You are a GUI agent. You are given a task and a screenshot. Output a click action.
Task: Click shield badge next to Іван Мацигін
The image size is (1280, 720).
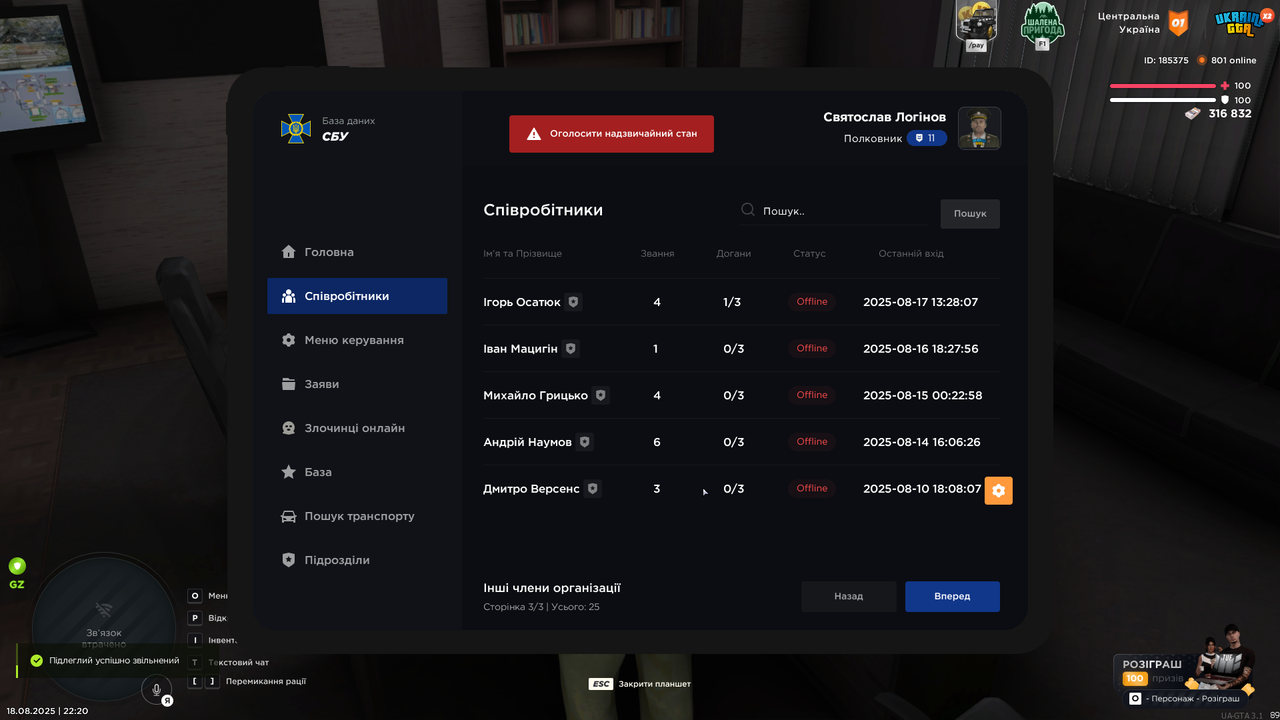570,349
